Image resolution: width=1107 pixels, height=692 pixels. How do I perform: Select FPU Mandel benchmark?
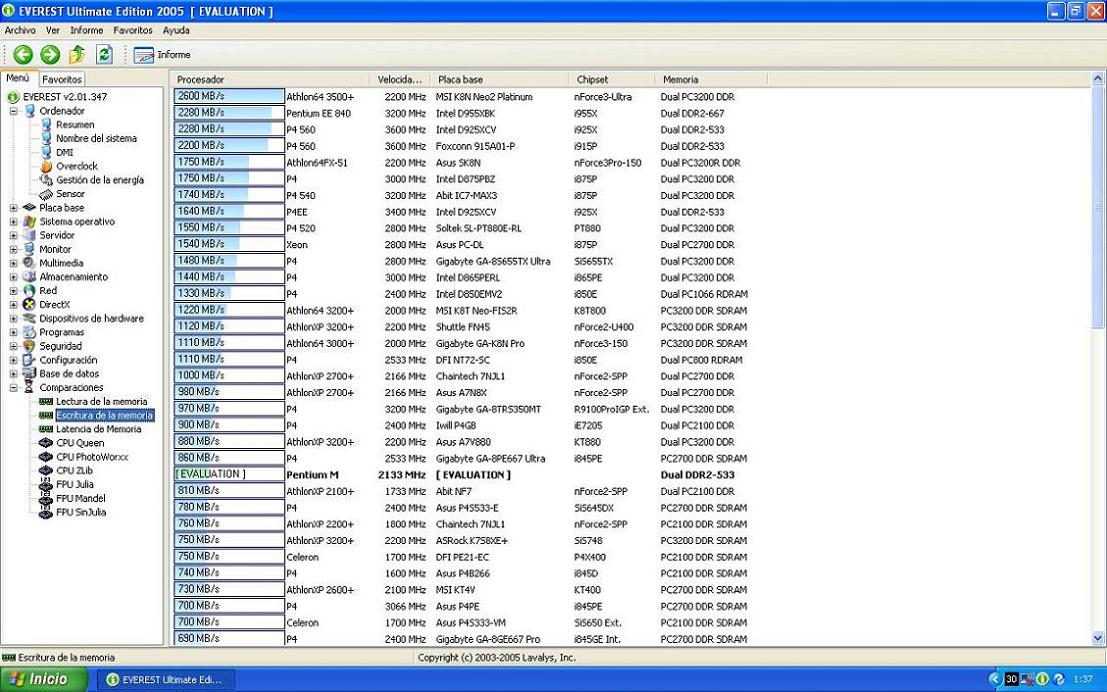[80, 499]
